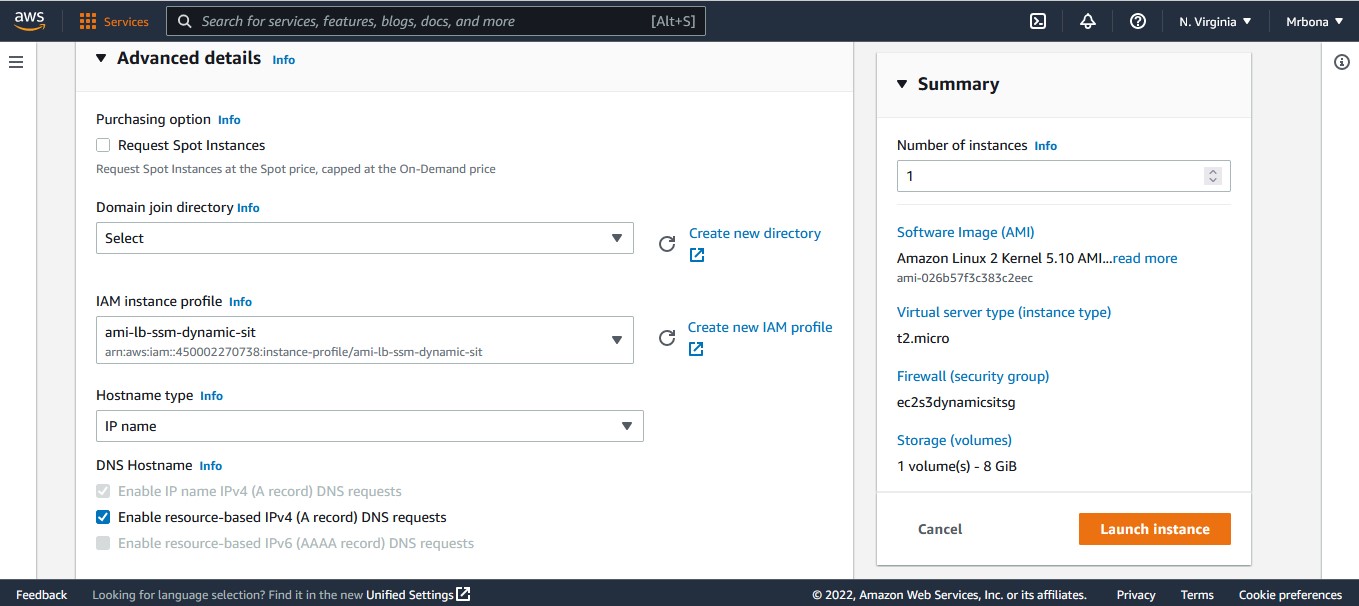The height and width of the screenshot is (606, 1359).
Task: Open the side navigation hamburger menu
Action: tap(15, 61)
